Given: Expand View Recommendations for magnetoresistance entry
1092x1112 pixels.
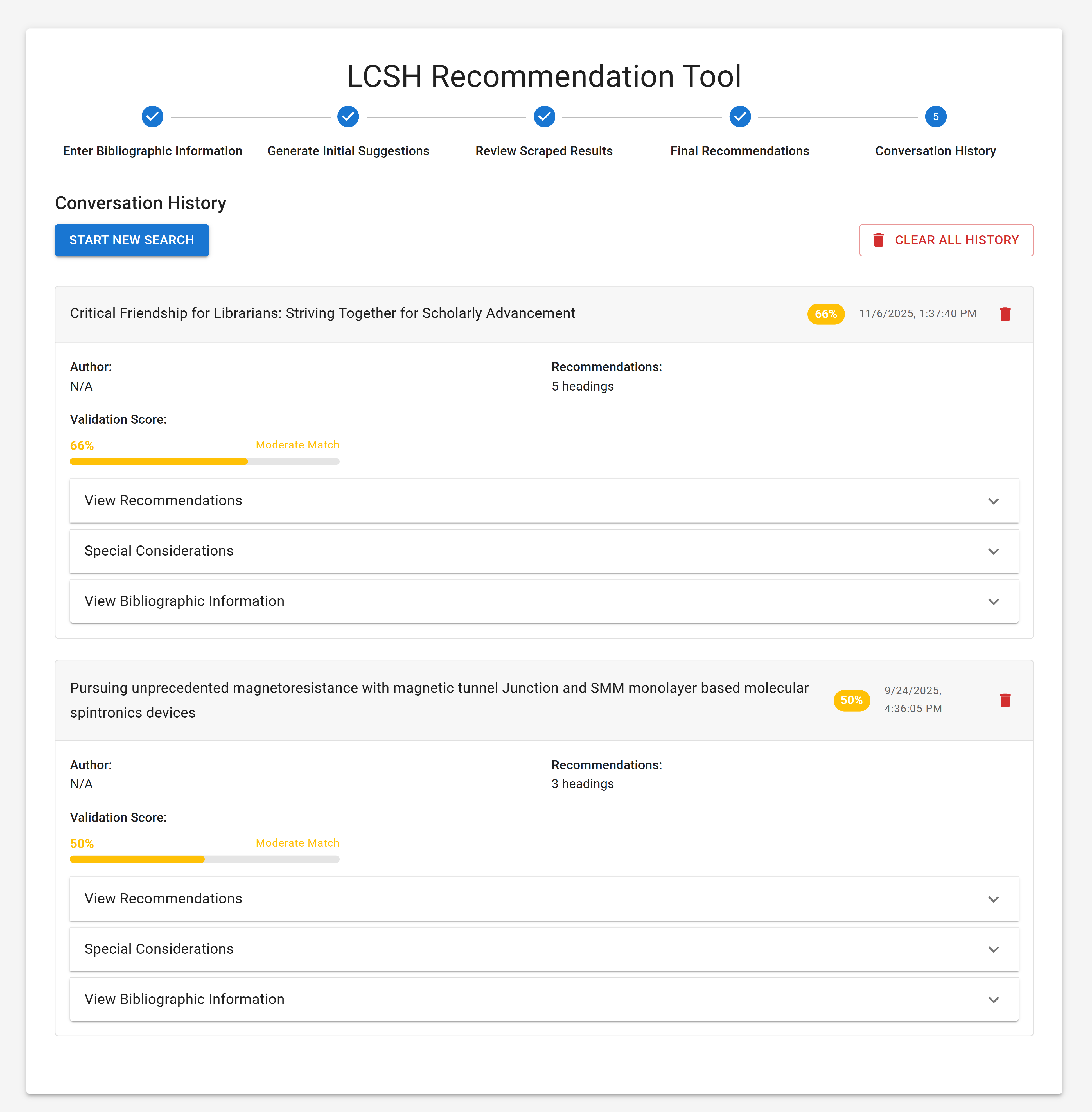Looking at the screenshot, I should point(544,898).
